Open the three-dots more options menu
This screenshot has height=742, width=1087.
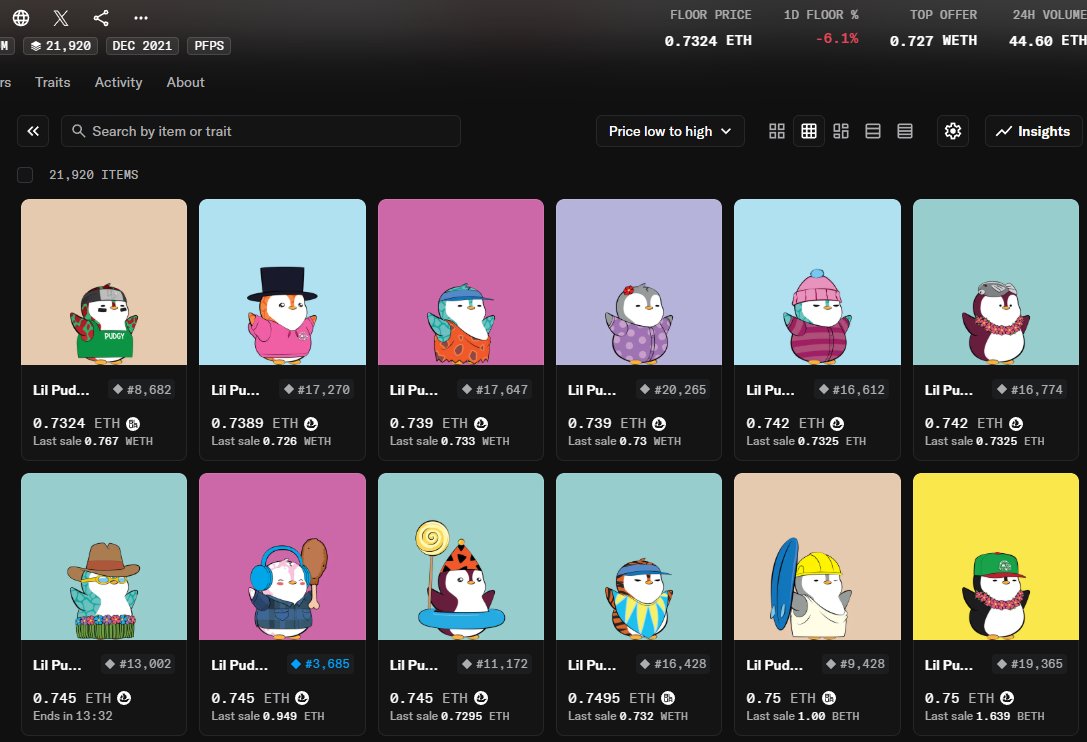[141, 18]
